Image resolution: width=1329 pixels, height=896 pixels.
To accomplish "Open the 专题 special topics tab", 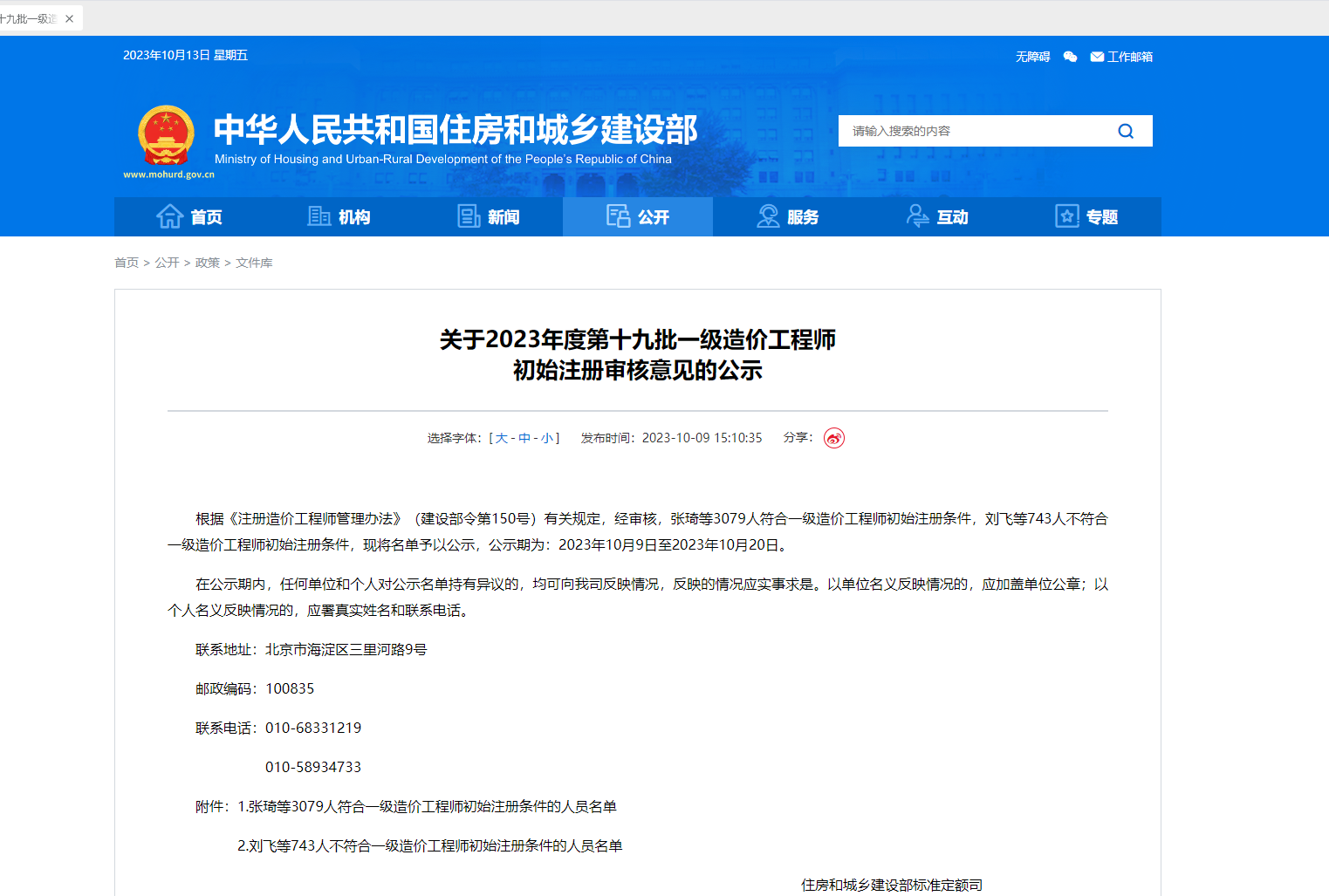I will click(x=1086, y=216).
